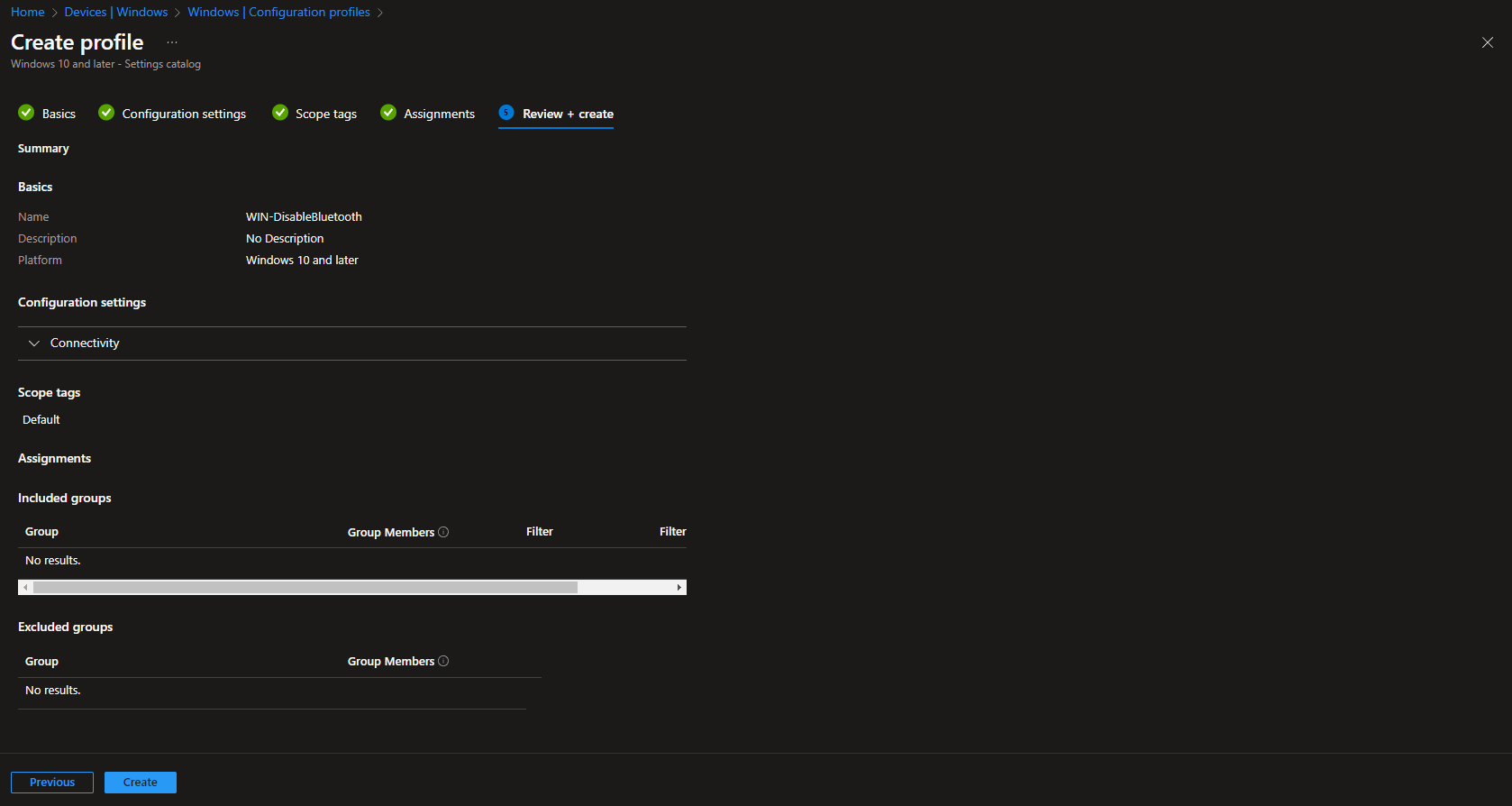Click the green checkmark beside Configuration settings
The image size is (1512, 806).
click(x=106, y=113)
